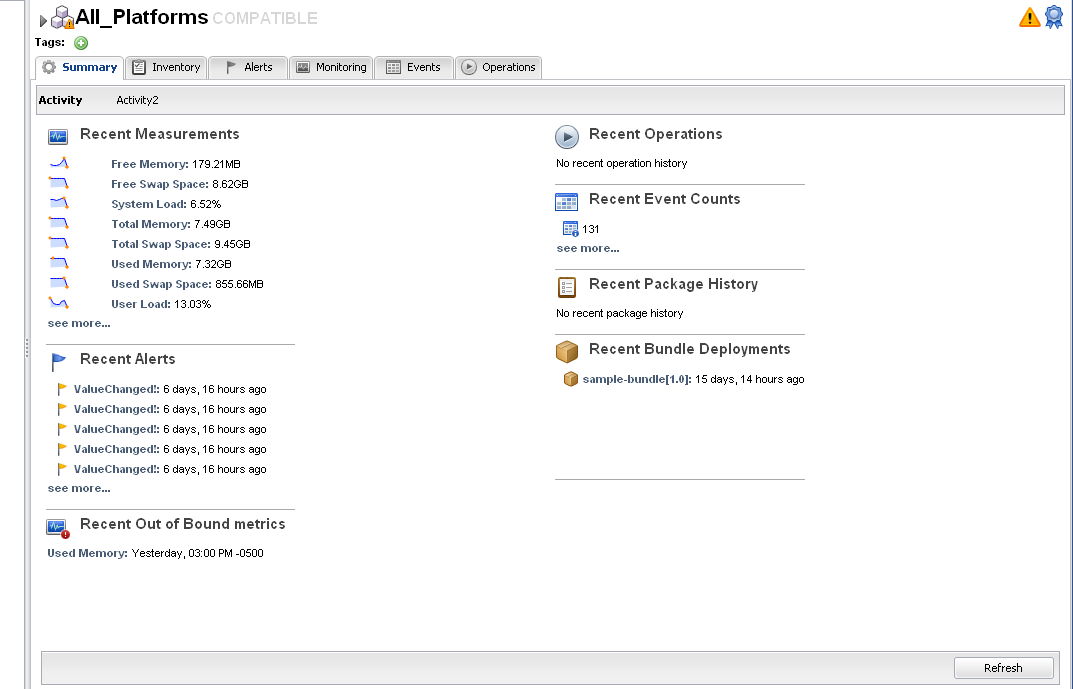Click the blue ribbon badge icon

coord(1054,17)
